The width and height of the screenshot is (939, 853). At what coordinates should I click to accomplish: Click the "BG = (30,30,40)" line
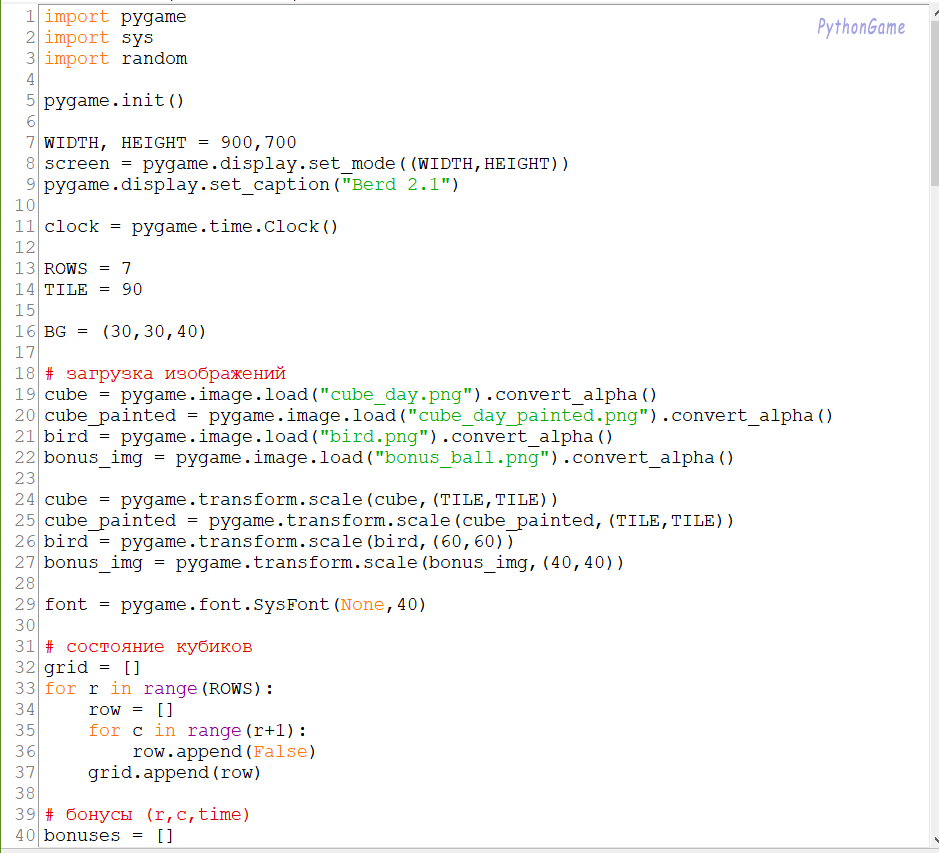pyautogui.click(x=125, y=331)
